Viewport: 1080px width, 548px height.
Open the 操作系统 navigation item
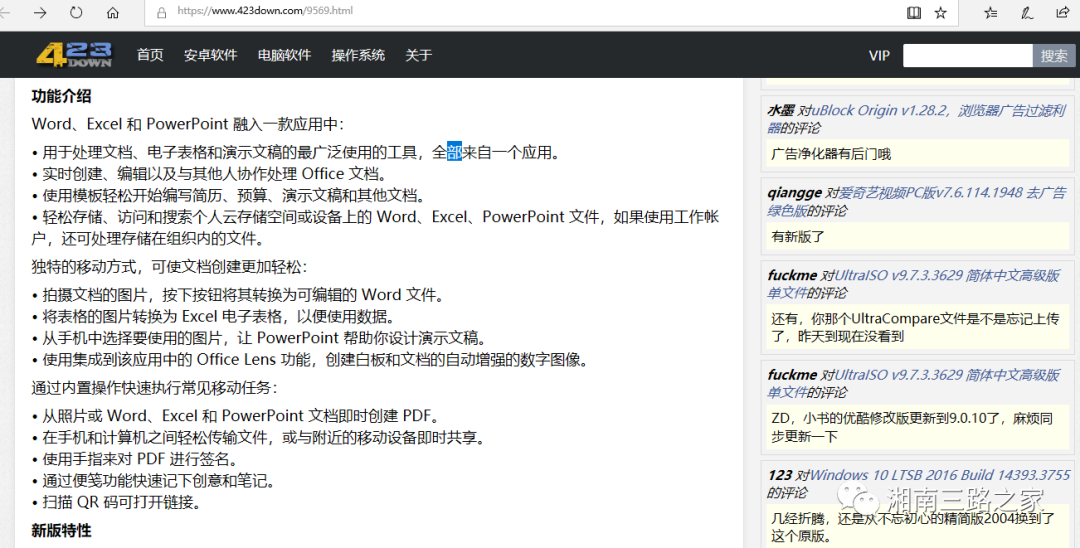coord(358,55)
